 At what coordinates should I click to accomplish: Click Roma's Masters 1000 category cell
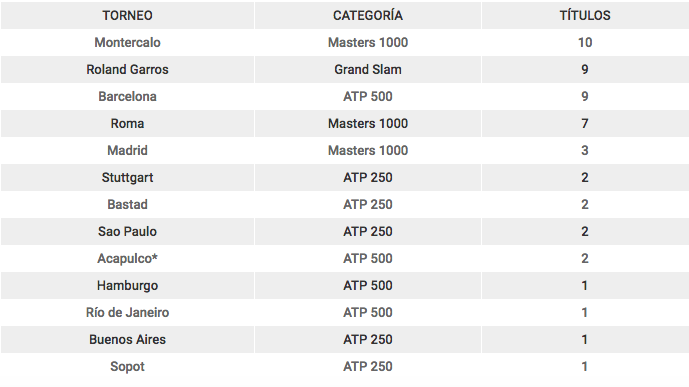368,123
